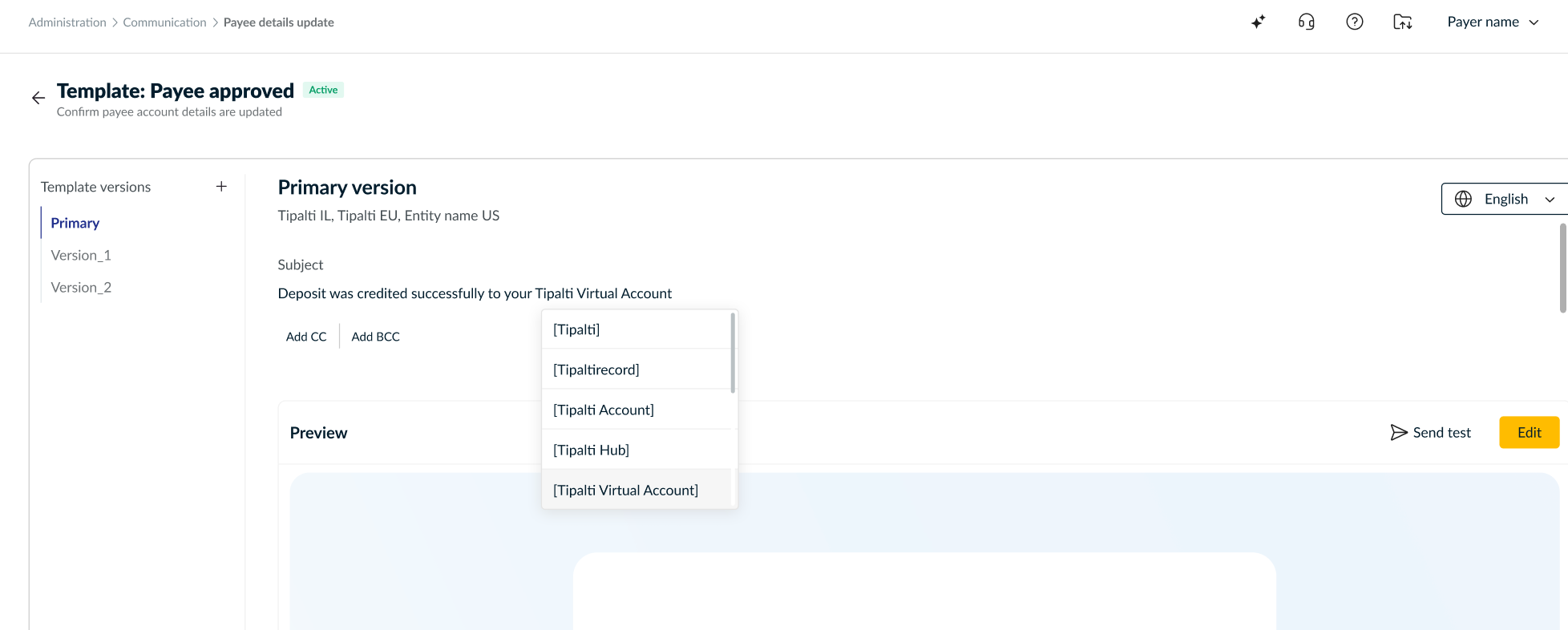Add a new template version with plus

click(221, 187)
